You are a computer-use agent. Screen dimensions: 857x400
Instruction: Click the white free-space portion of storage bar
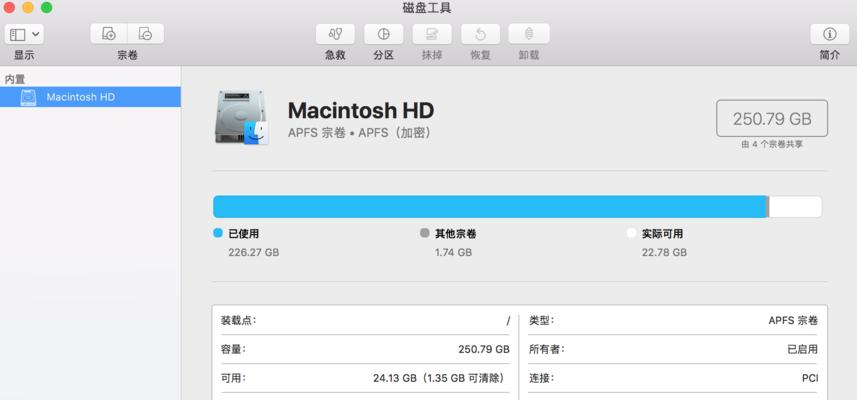[795, 207]
